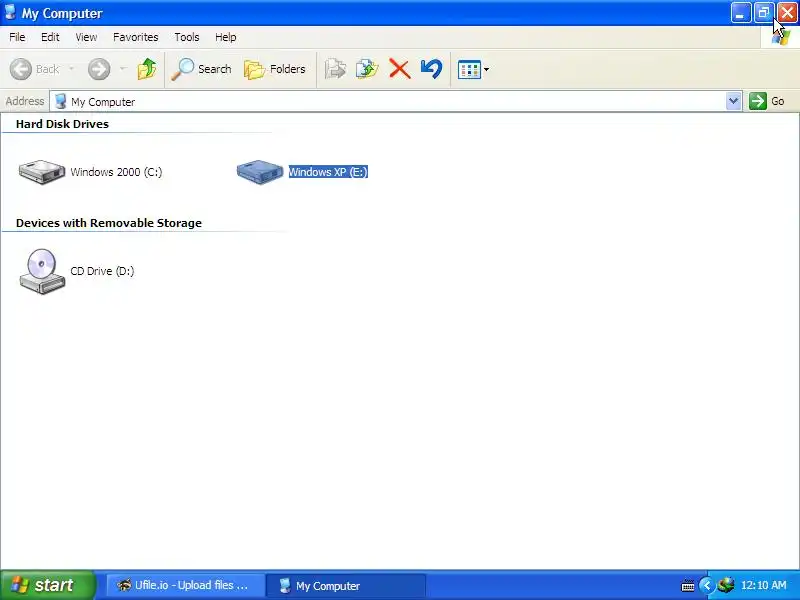Click the My Computer title bar icon

click(x=10, y=12)
